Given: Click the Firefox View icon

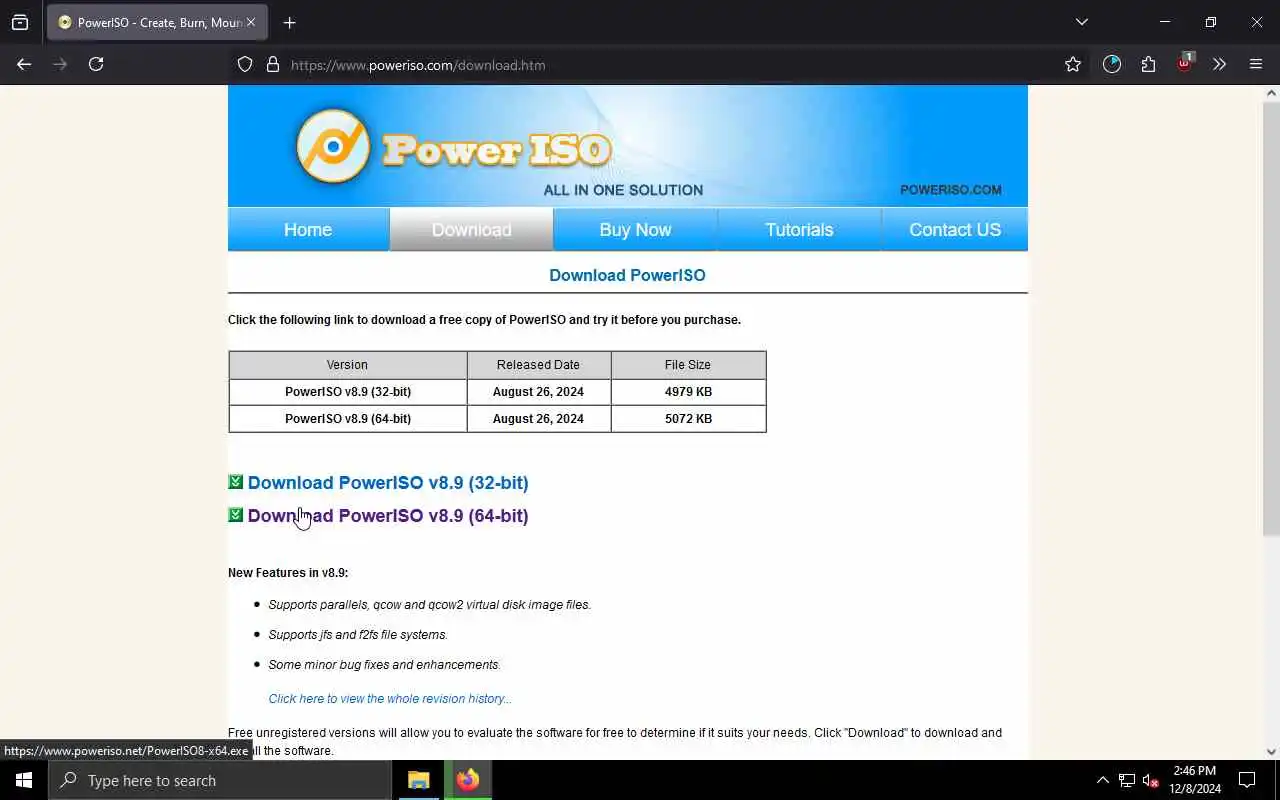Looking at the screenshot, I should (x=20, y=22).
